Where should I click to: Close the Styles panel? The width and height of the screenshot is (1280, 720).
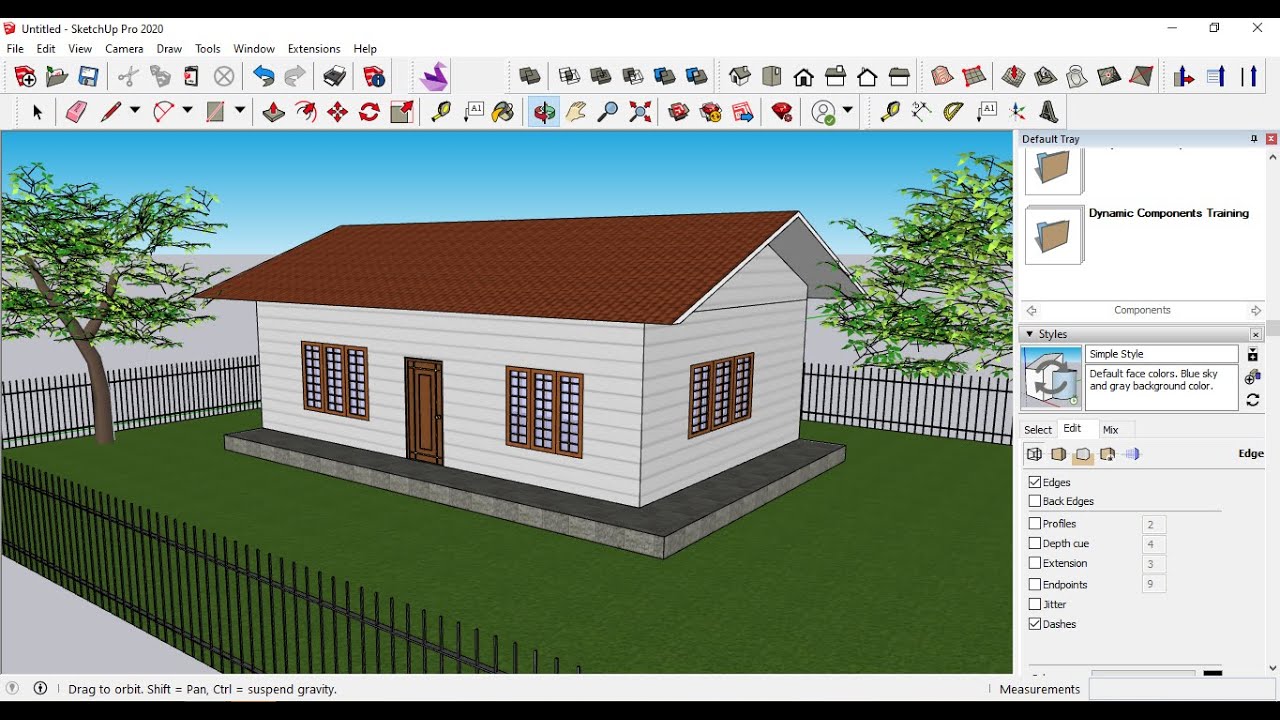click(x=1256, y=334)
